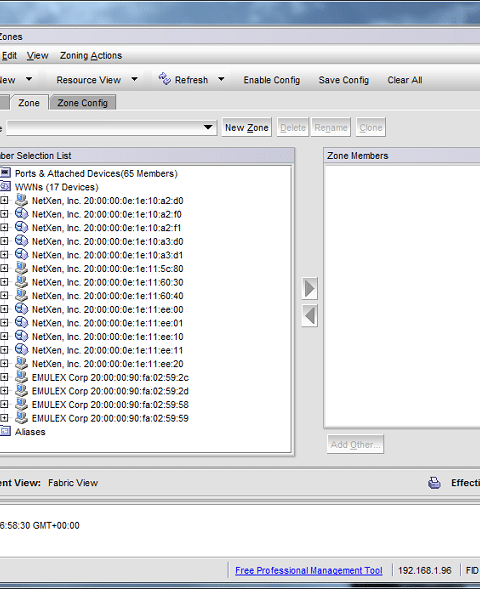Screen dimensions: 480x589
Task: Click device icon for EMULEX 20:00:00:90:fa:02:59:2d
Action: tap(22, 390)
